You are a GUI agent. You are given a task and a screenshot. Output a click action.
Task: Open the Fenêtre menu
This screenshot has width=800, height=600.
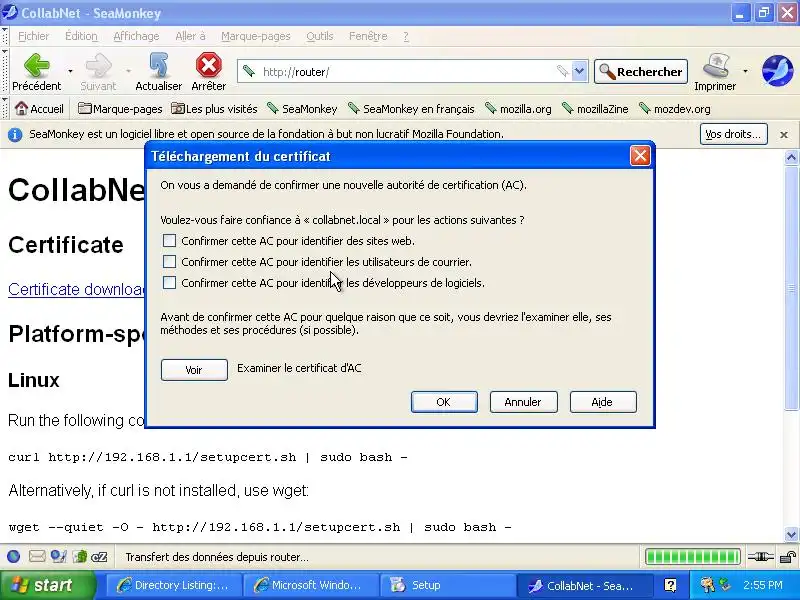[368, 36]
